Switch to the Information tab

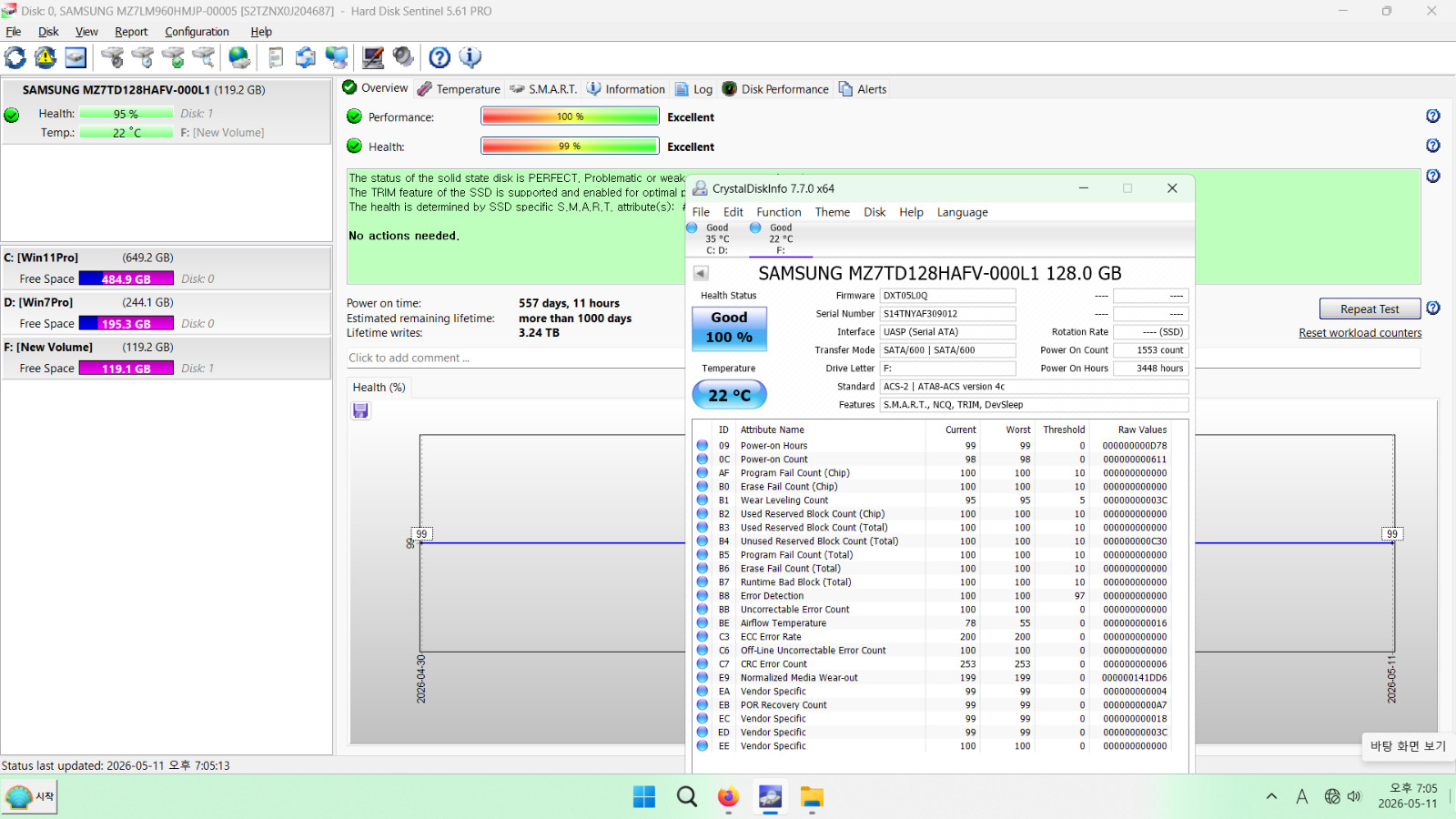coord(626,89)
